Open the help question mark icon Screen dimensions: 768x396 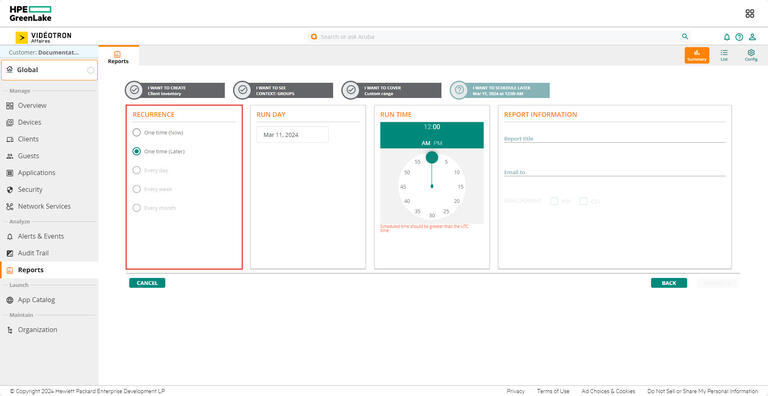pyautogui.click(x=739, y=37)
